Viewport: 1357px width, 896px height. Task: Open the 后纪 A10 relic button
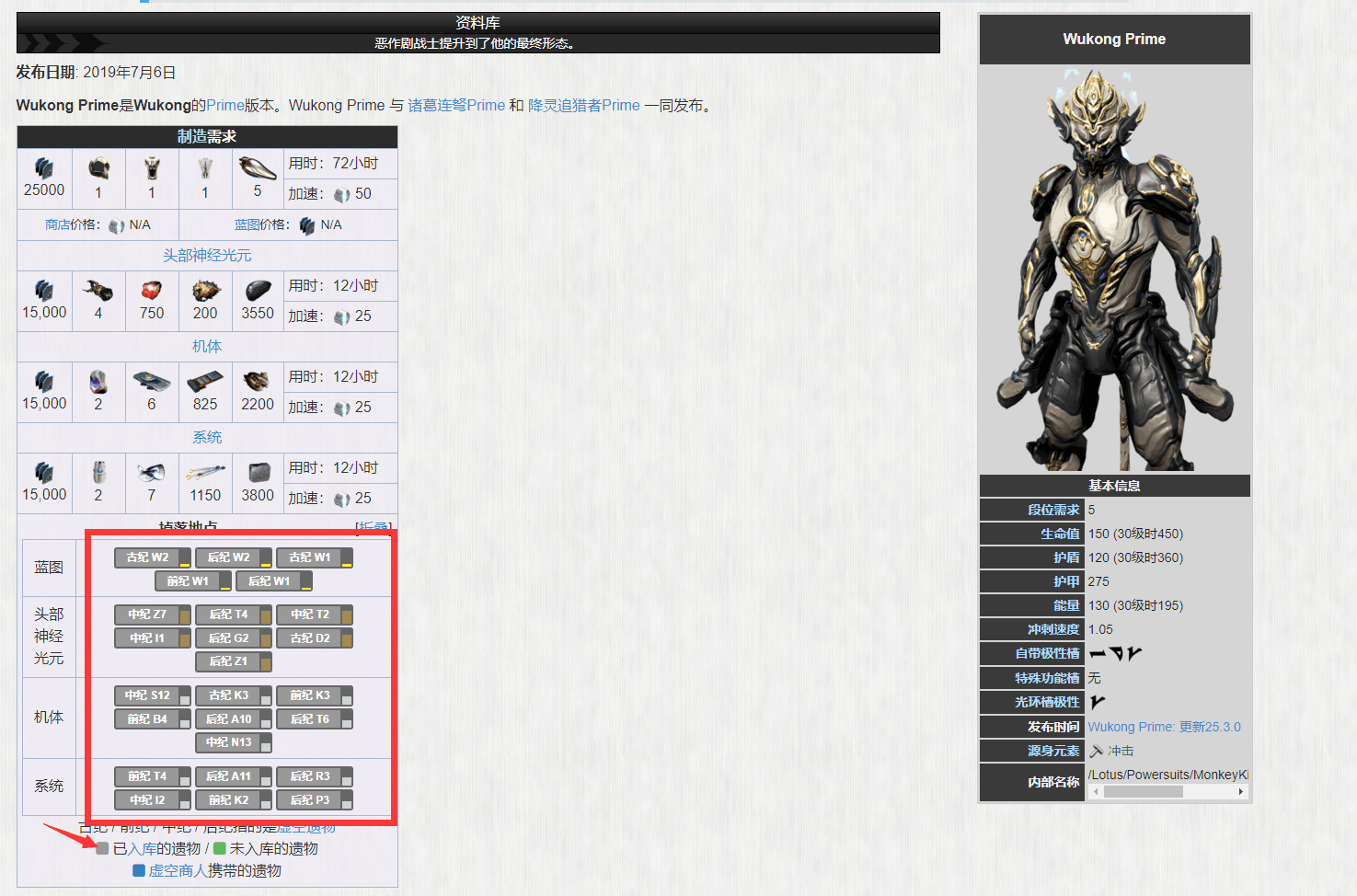point(234,719)
